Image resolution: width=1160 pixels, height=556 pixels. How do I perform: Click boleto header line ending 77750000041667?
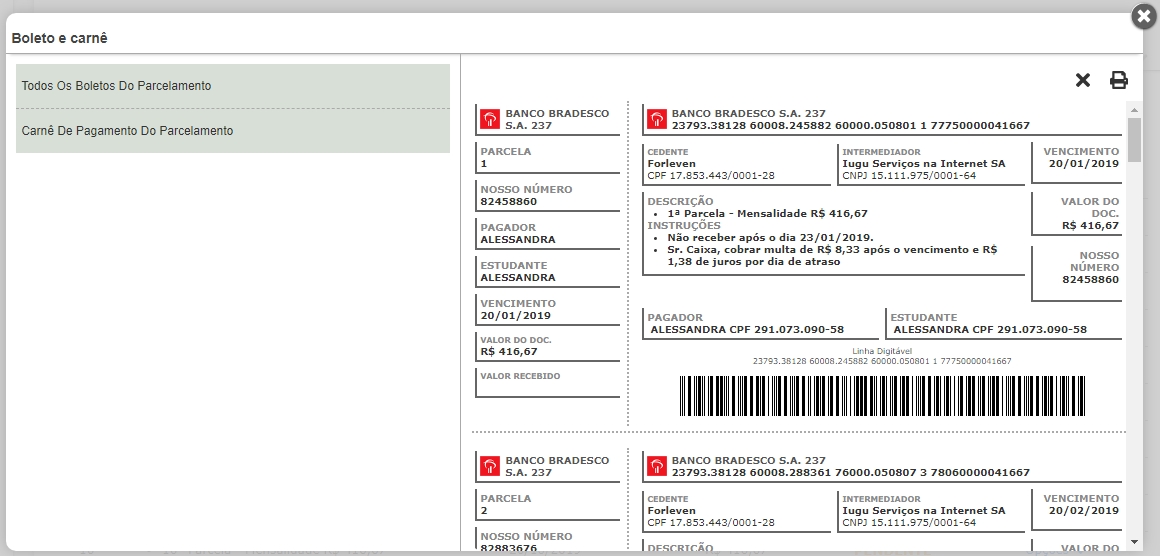tap(850, 126)
